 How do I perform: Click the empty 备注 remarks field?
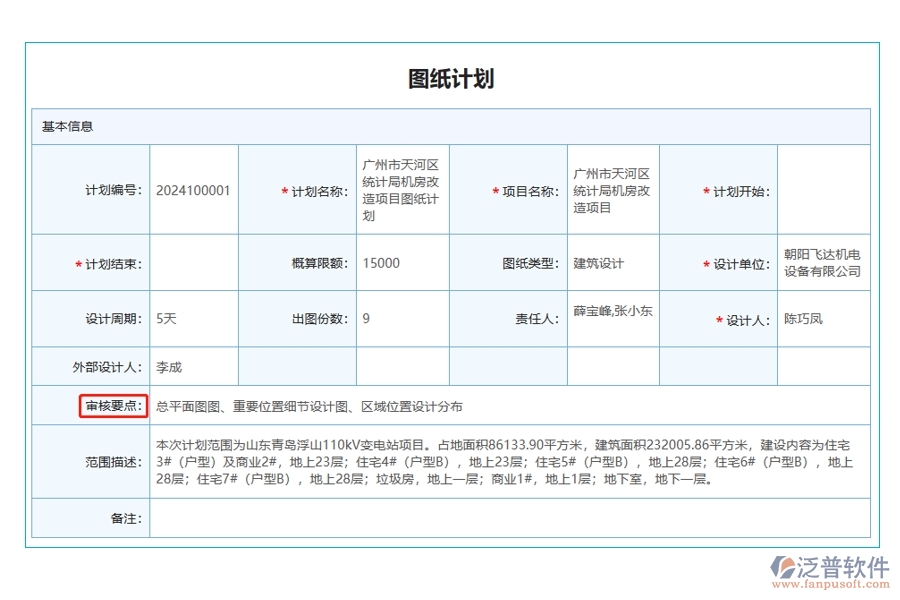(x=500, y=519)
